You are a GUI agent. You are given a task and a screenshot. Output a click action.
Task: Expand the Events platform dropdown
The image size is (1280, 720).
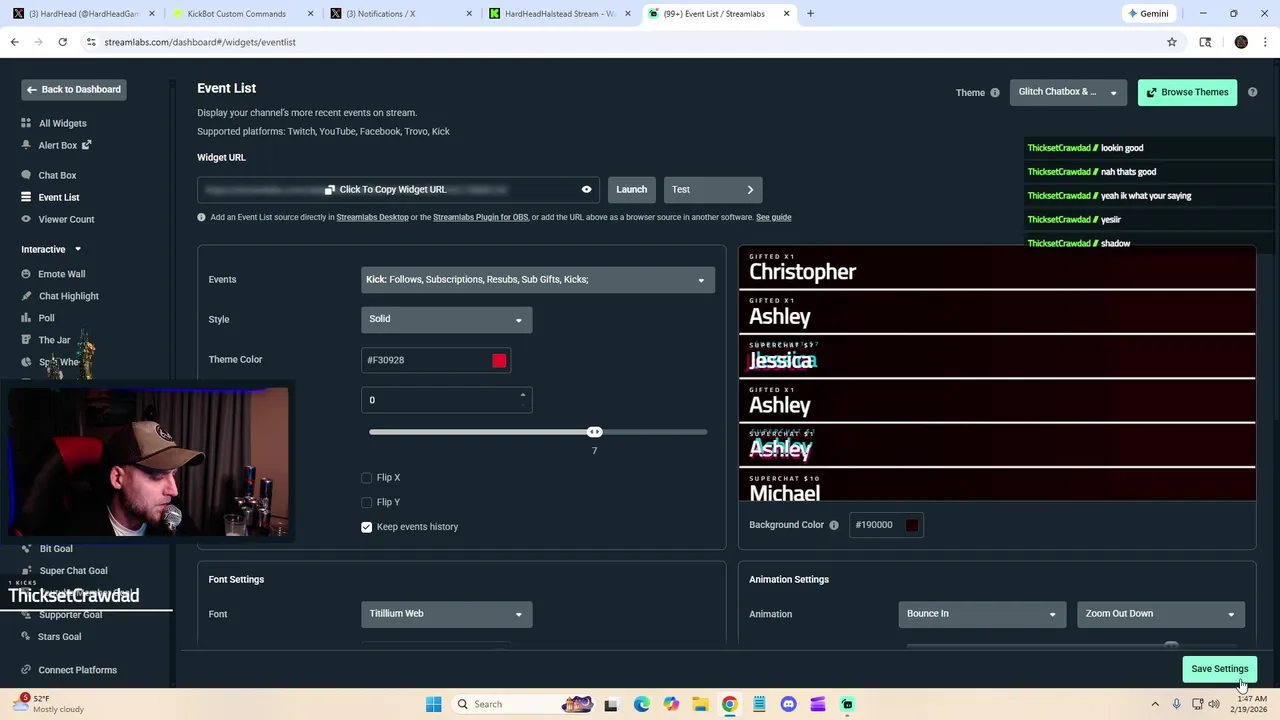pos(538,280)
